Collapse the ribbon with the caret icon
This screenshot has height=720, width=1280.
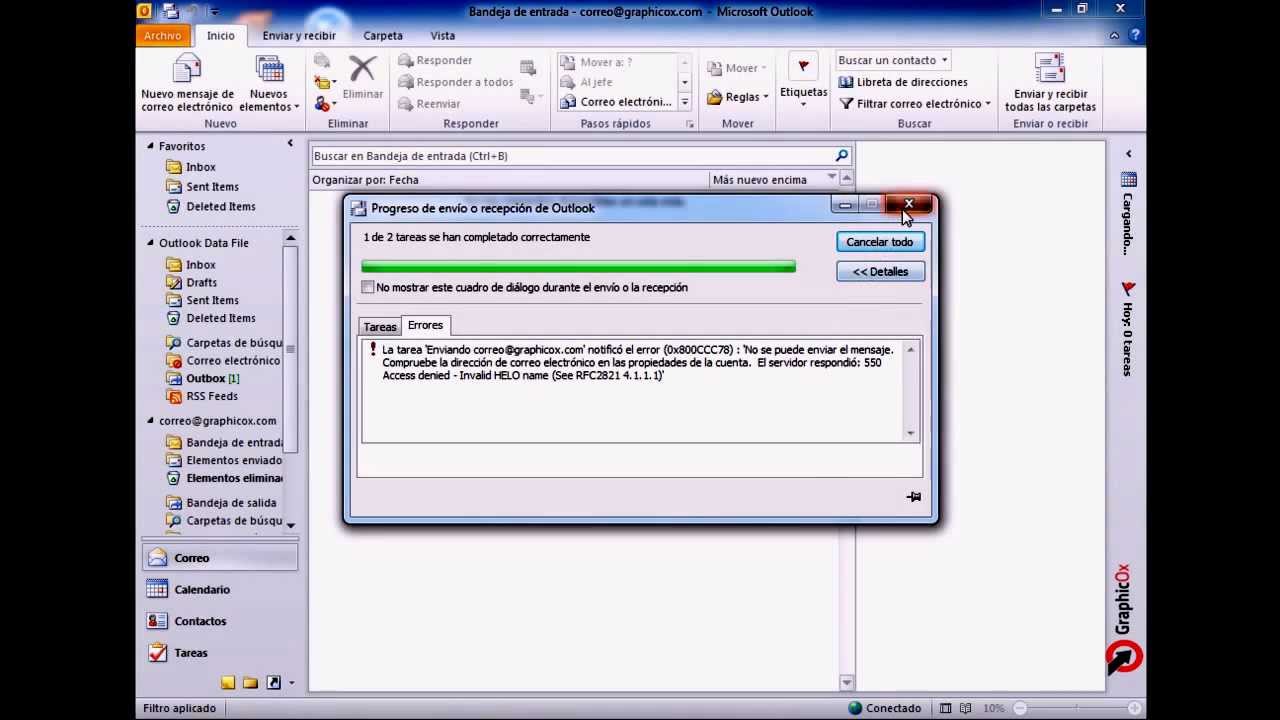point(1114,35)
